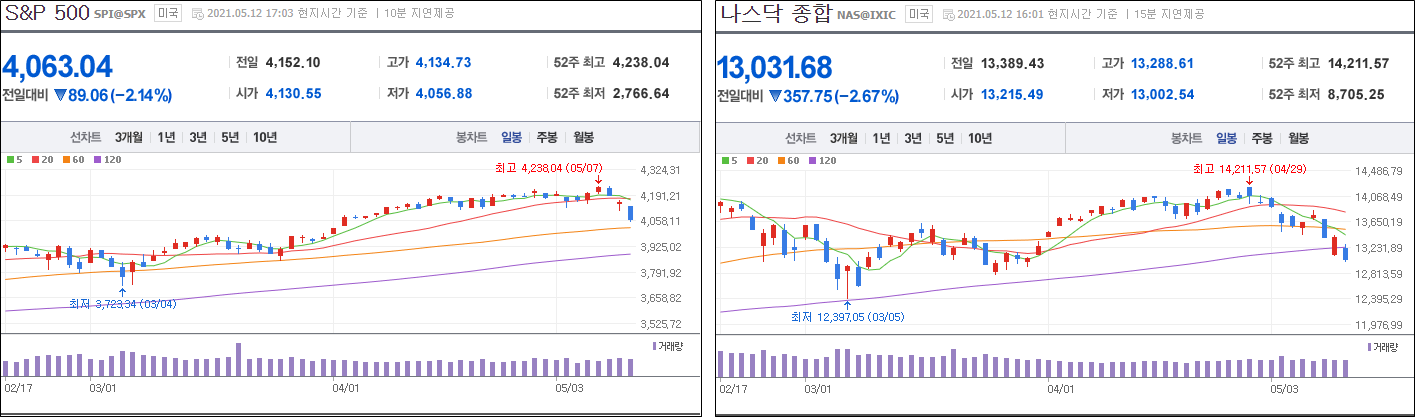
Task: Click the S&P 500 price 4,063.04
Action: pos(58,67)
